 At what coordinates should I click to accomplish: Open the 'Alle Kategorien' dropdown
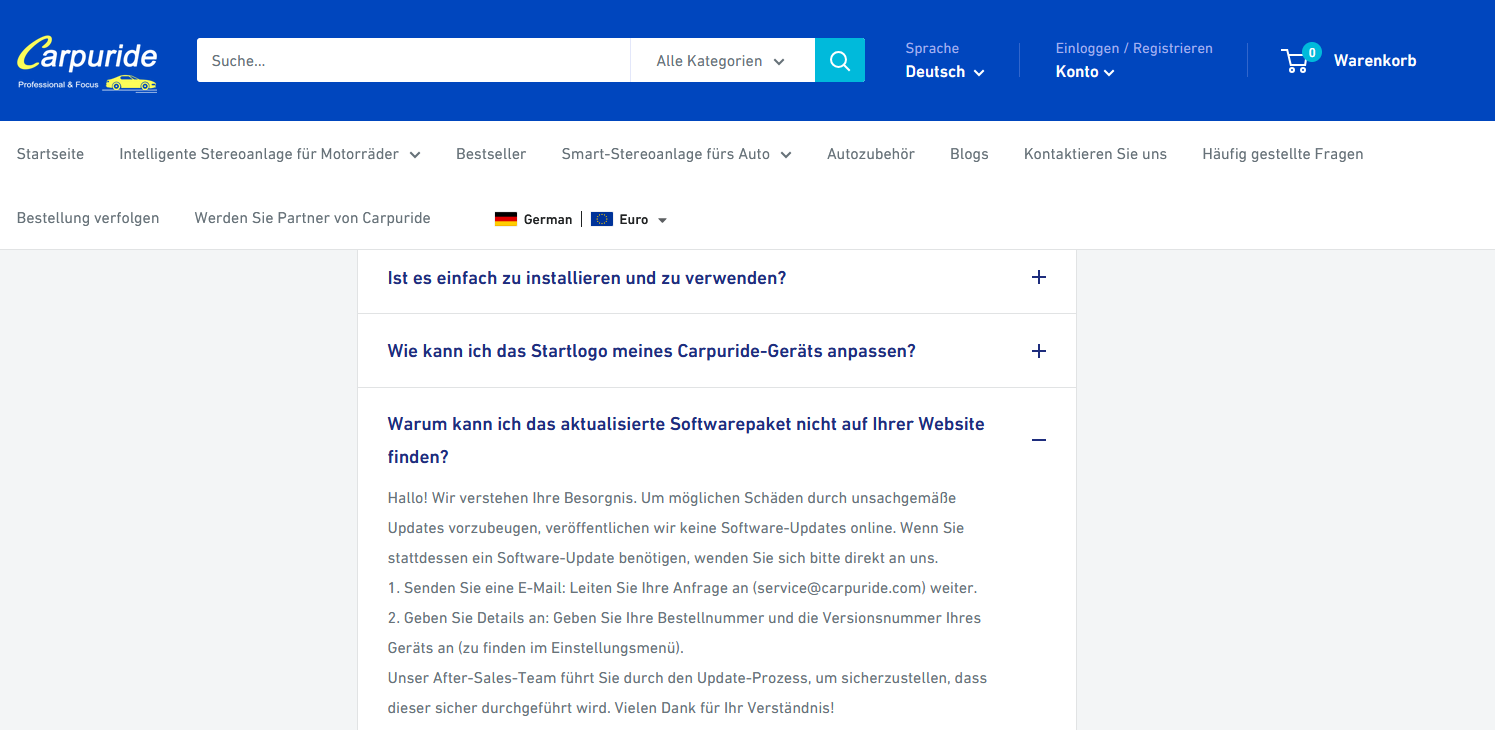(x=722, y=60)
